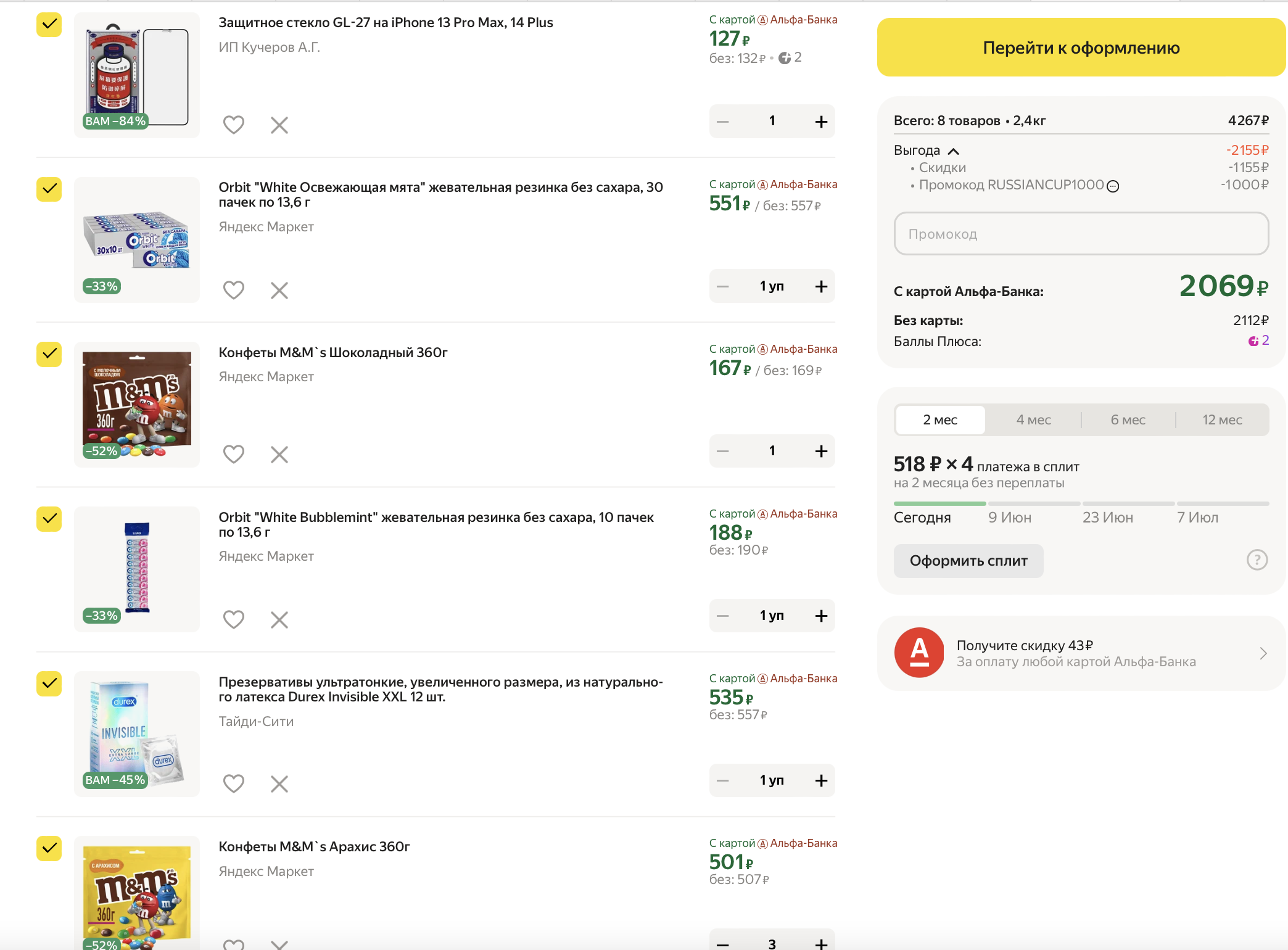Favorite M&M's Шоколадный 360г candy
The image size is (1288, 950).
tap(233, 454)
